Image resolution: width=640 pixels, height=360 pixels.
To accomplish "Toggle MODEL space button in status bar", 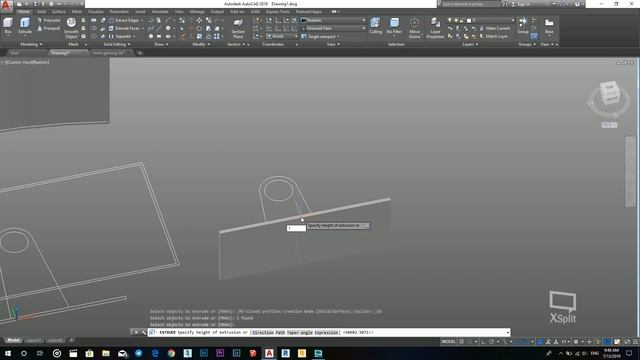I will click(448, 342).
